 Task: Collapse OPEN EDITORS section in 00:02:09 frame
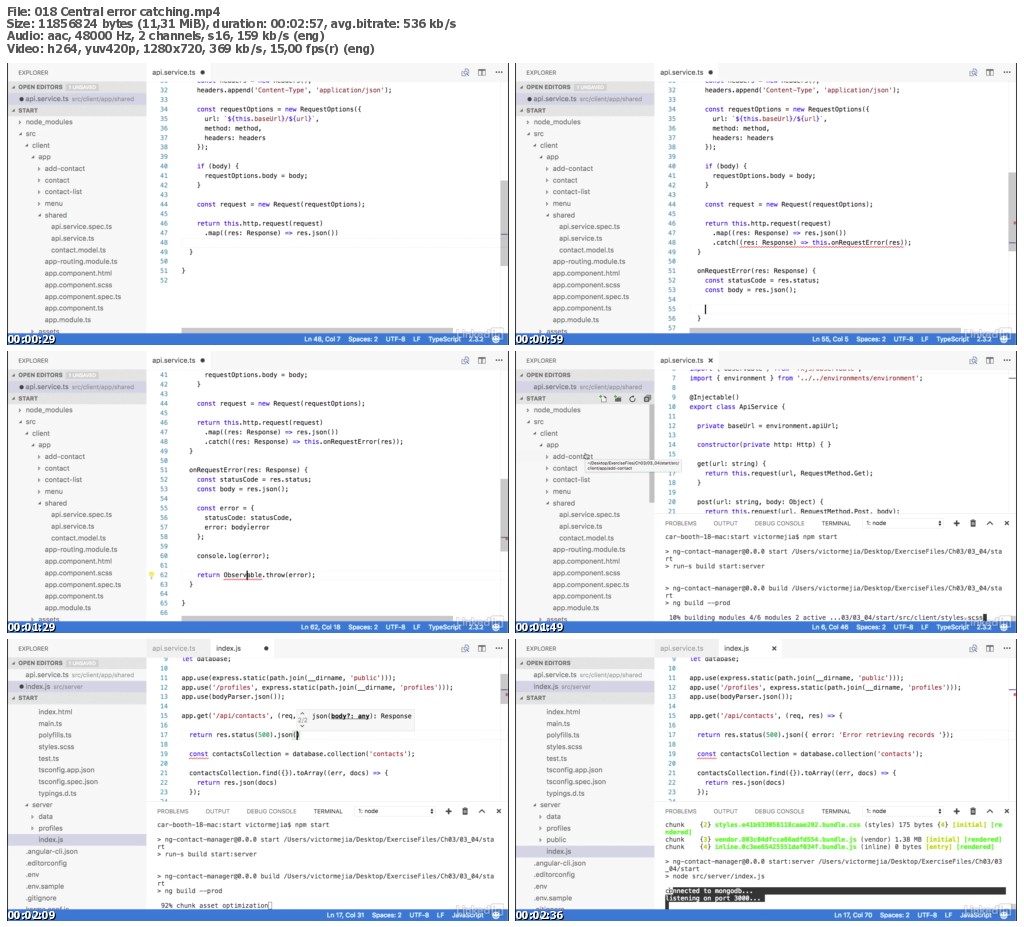click(x=13, y=663)
